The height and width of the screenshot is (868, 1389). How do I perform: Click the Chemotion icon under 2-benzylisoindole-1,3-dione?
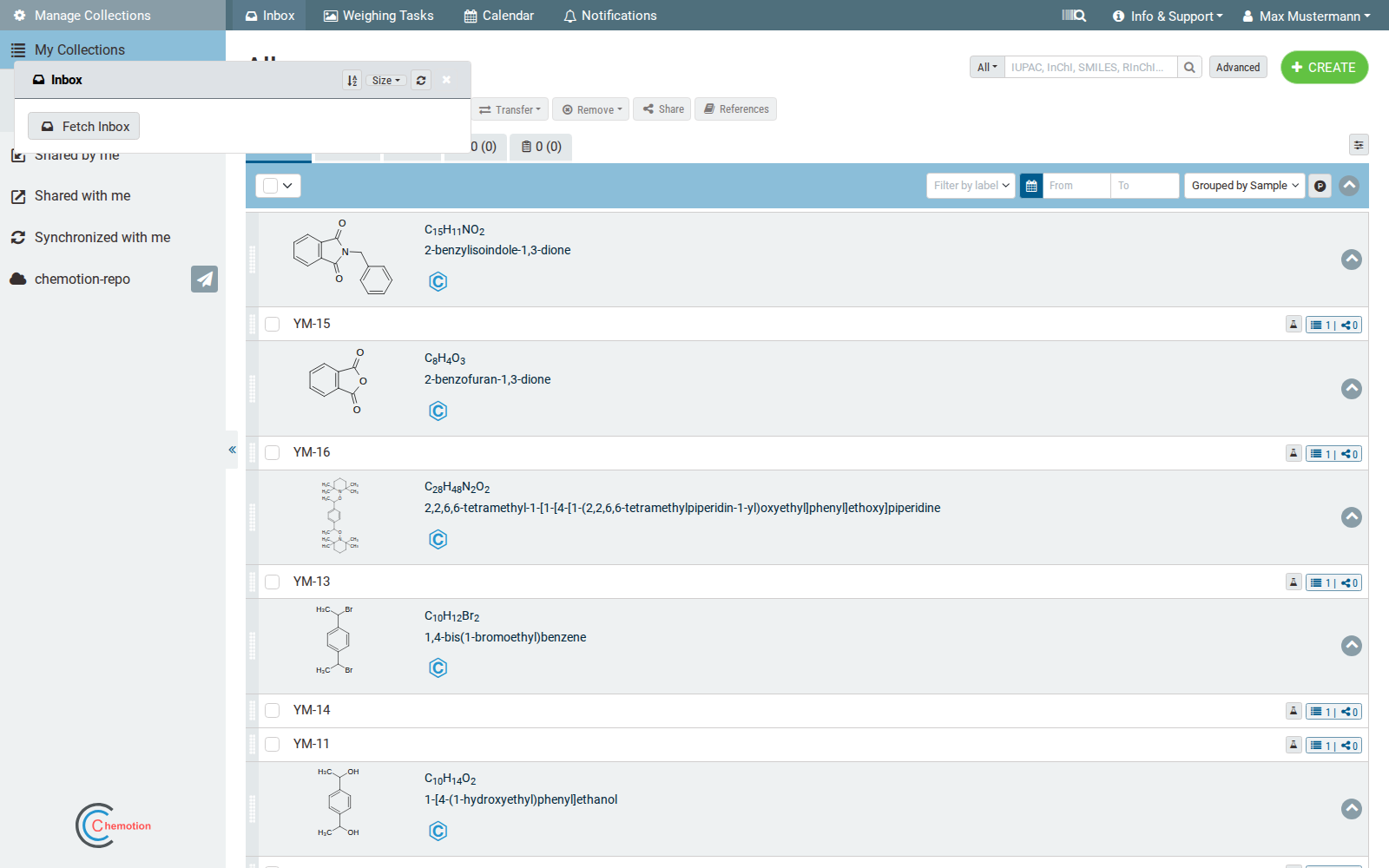tap(438, 281)
